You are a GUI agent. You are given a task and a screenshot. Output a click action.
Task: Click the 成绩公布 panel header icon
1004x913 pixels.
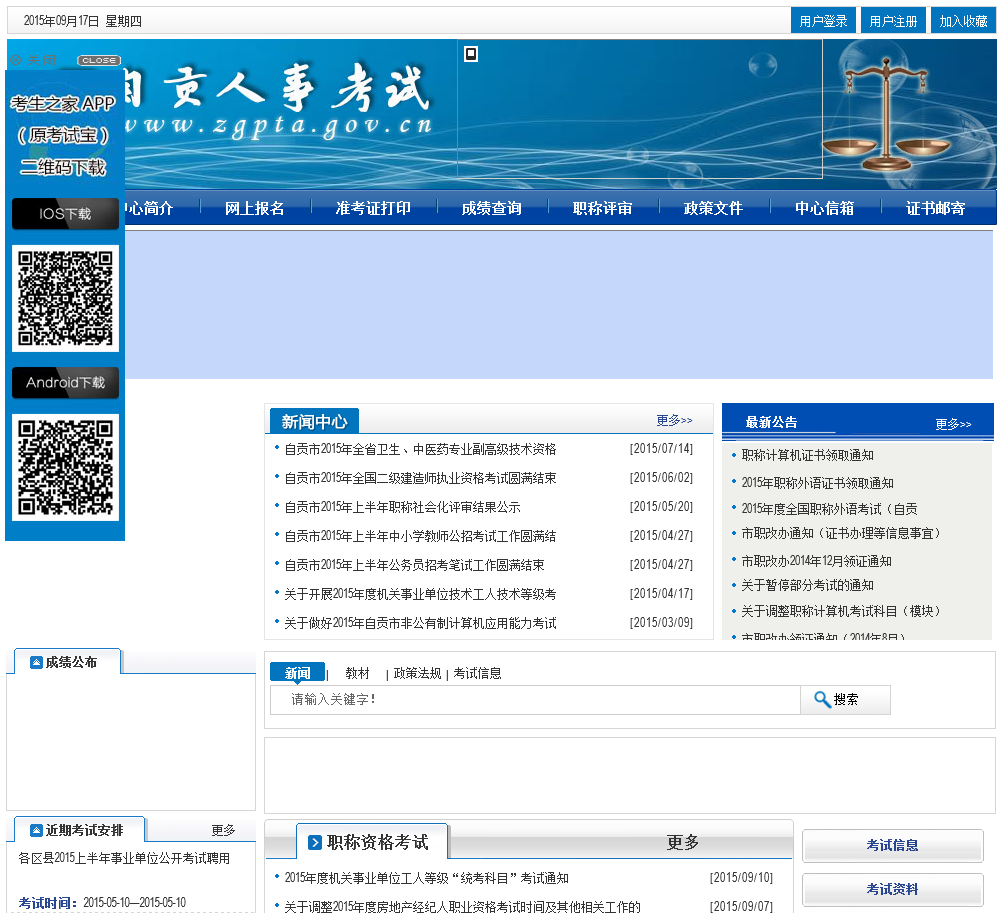[37, 662]
